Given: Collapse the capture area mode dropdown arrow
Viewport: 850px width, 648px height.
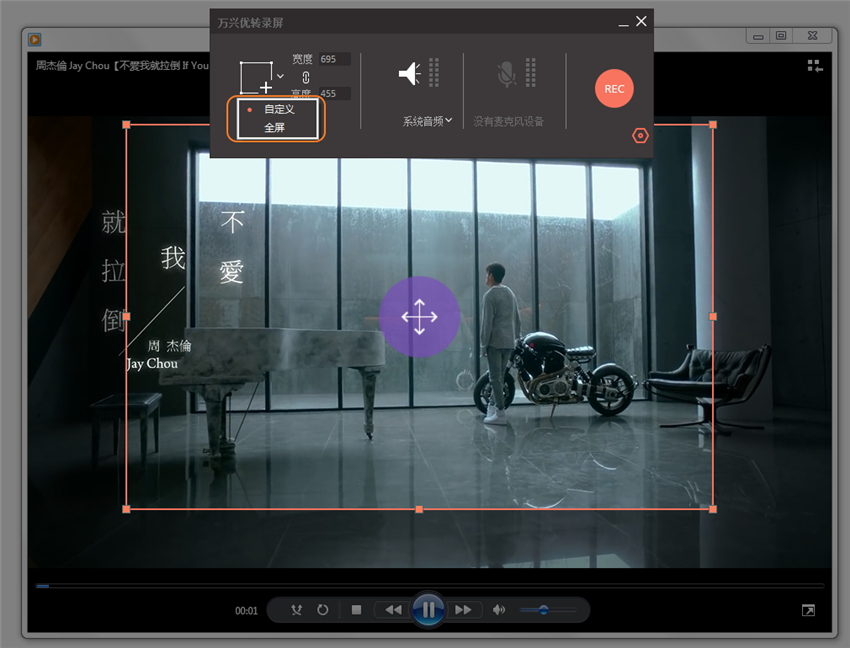Looking at the screenshot, I should [280, 76].
